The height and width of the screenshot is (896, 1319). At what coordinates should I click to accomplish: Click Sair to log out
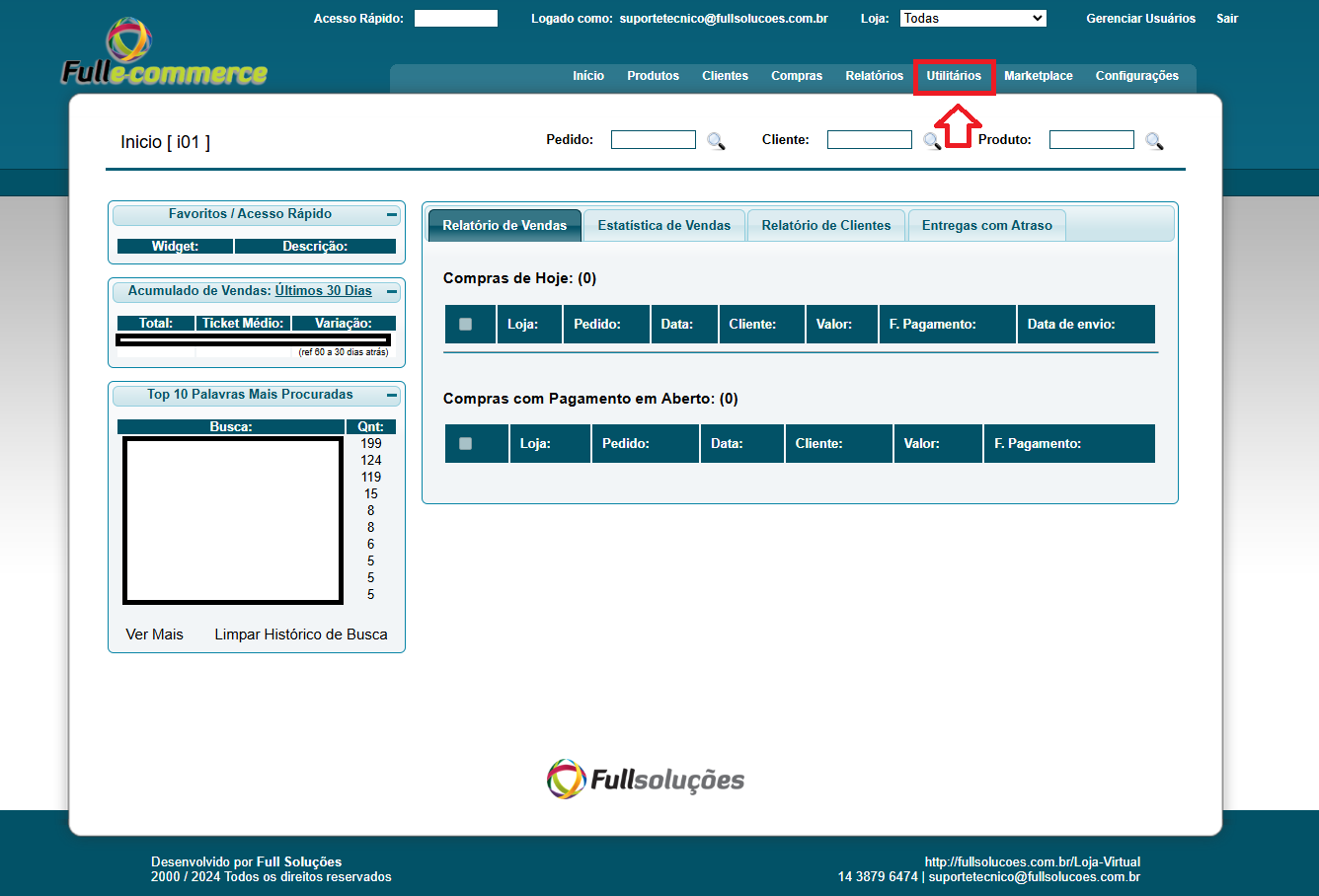(1227, 19)
